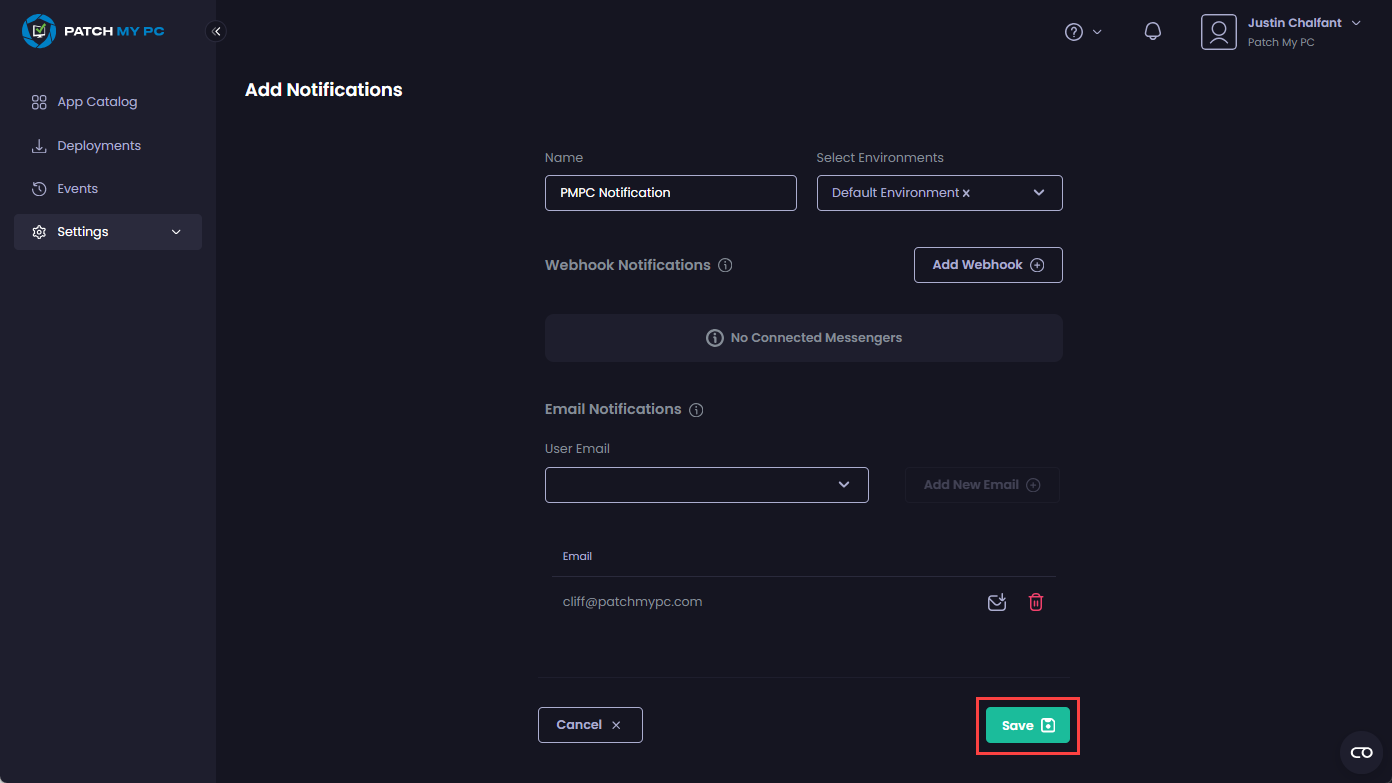Click the Patch My PC logo
Screen dimensions: 1392x783
94,31
